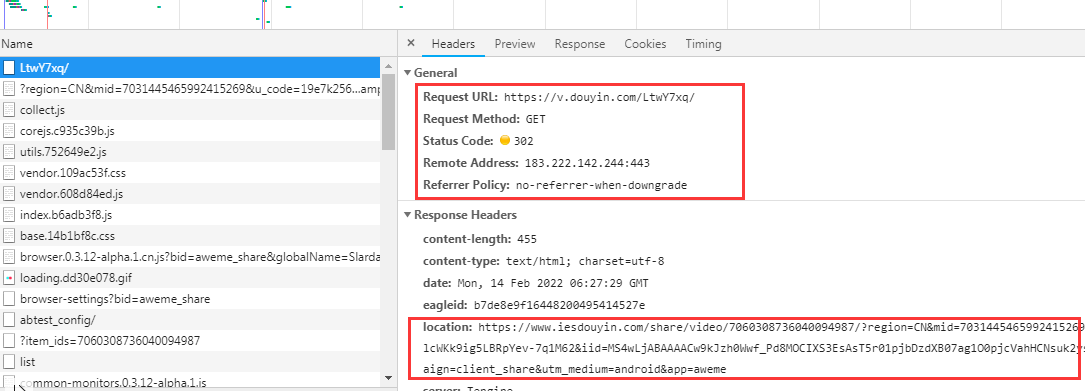Select the index.b6adb3f8.js request
The height and width of the screenshot is (391, 1085).
[190, 215]
